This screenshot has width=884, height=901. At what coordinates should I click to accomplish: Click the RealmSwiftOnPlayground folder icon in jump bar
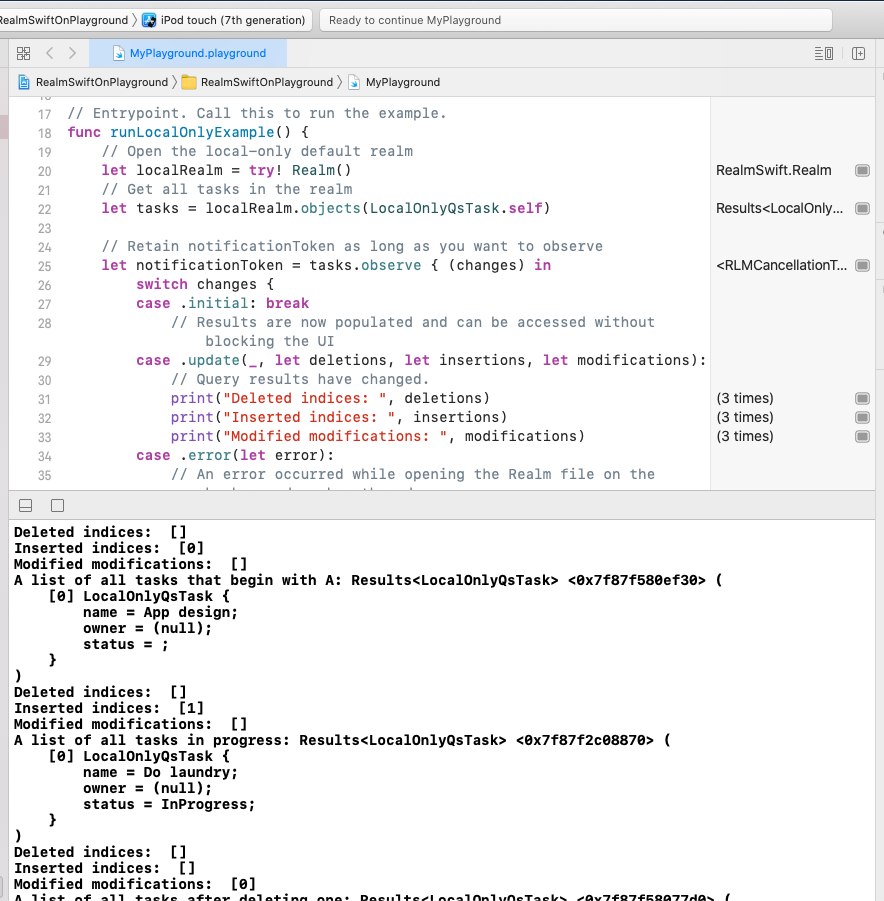point(188,82)
